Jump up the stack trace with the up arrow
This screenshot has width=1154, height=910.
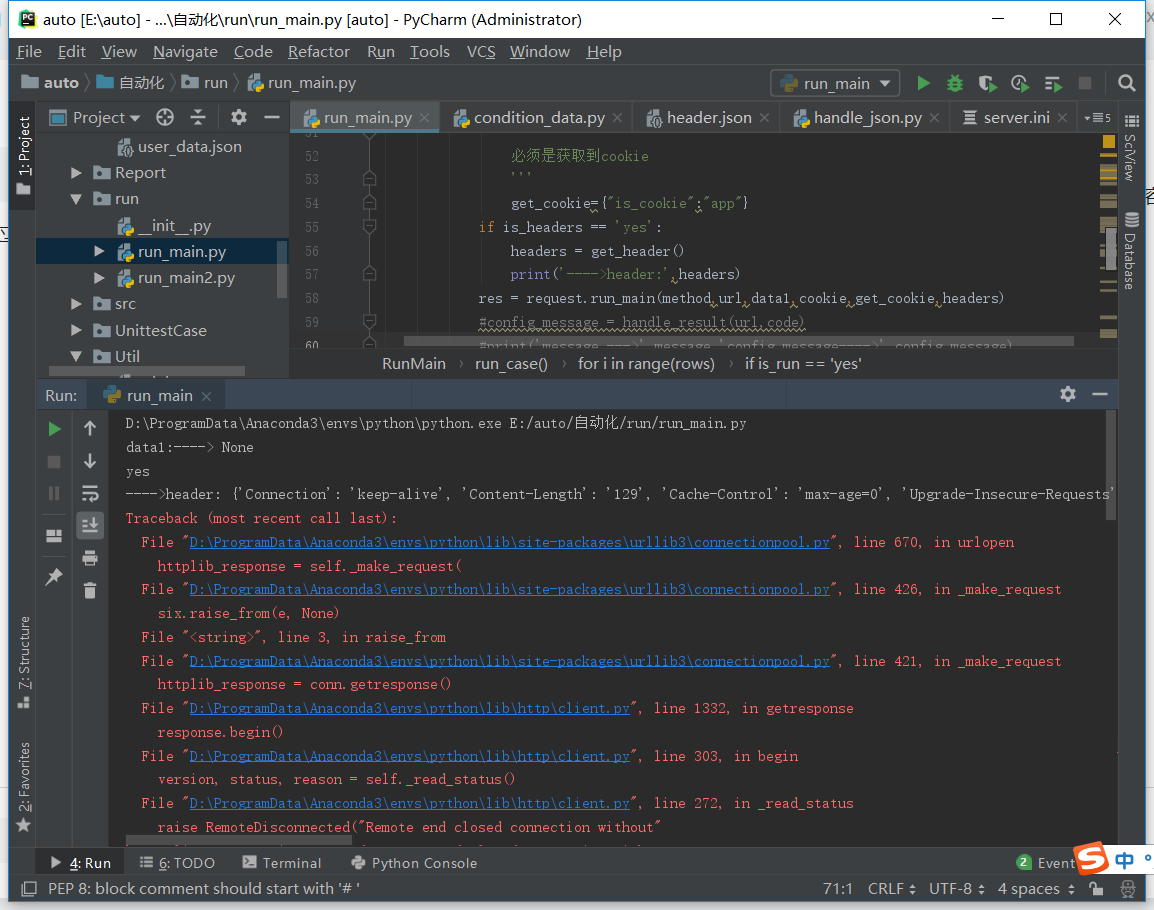(90, 428)
